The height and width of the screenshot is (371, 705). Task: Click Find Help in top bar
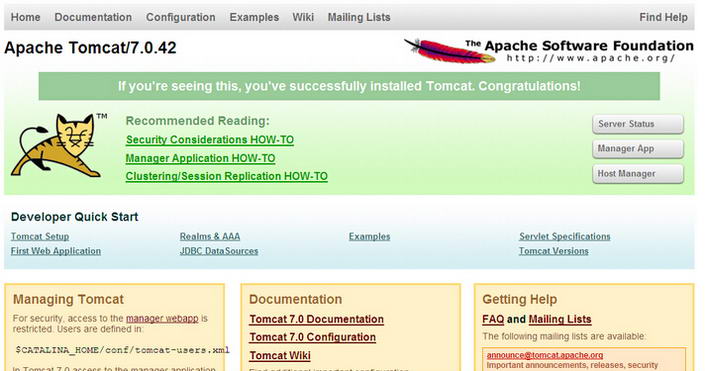(663, 17)
